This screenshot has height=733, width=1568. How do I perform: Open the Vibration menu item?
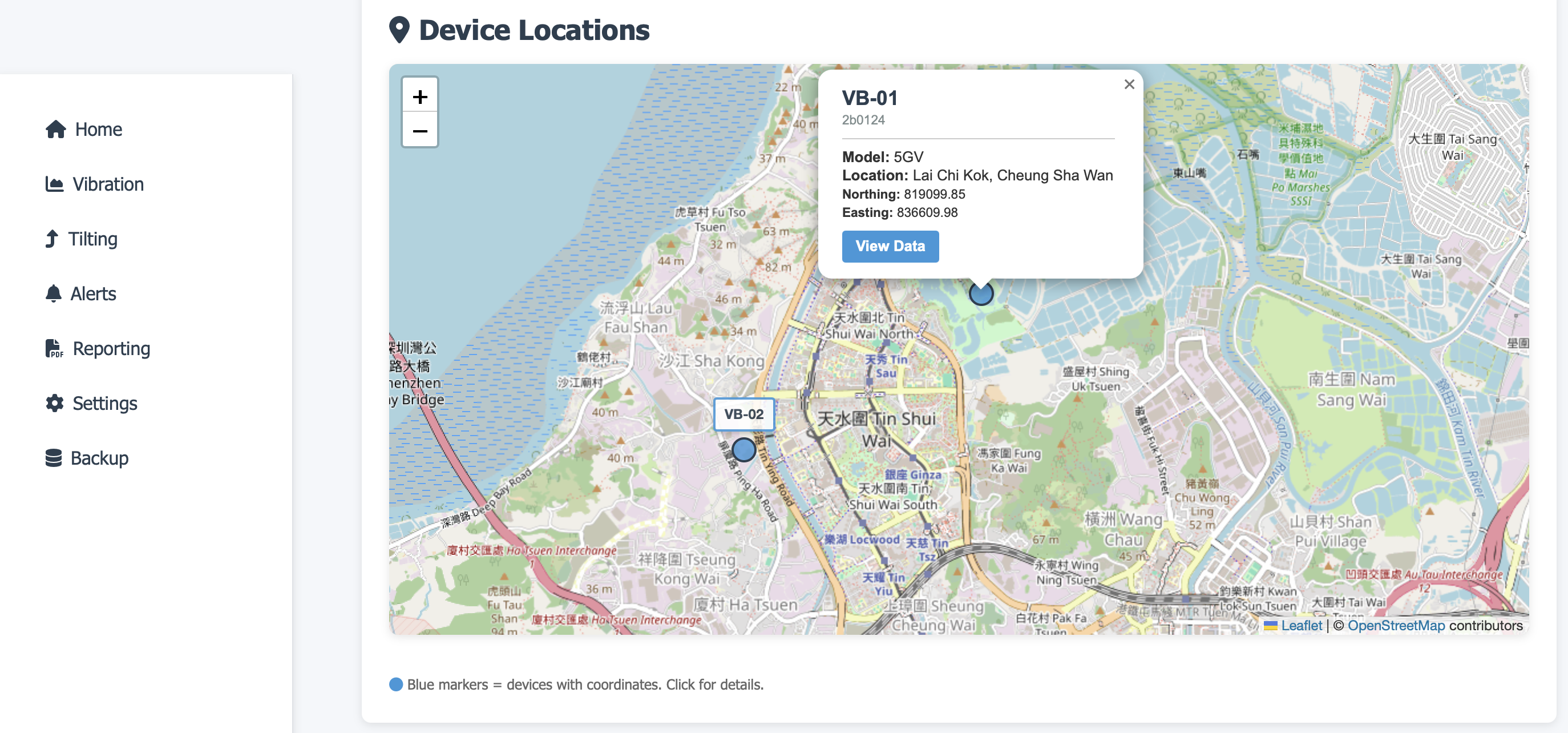pos(108,184)
